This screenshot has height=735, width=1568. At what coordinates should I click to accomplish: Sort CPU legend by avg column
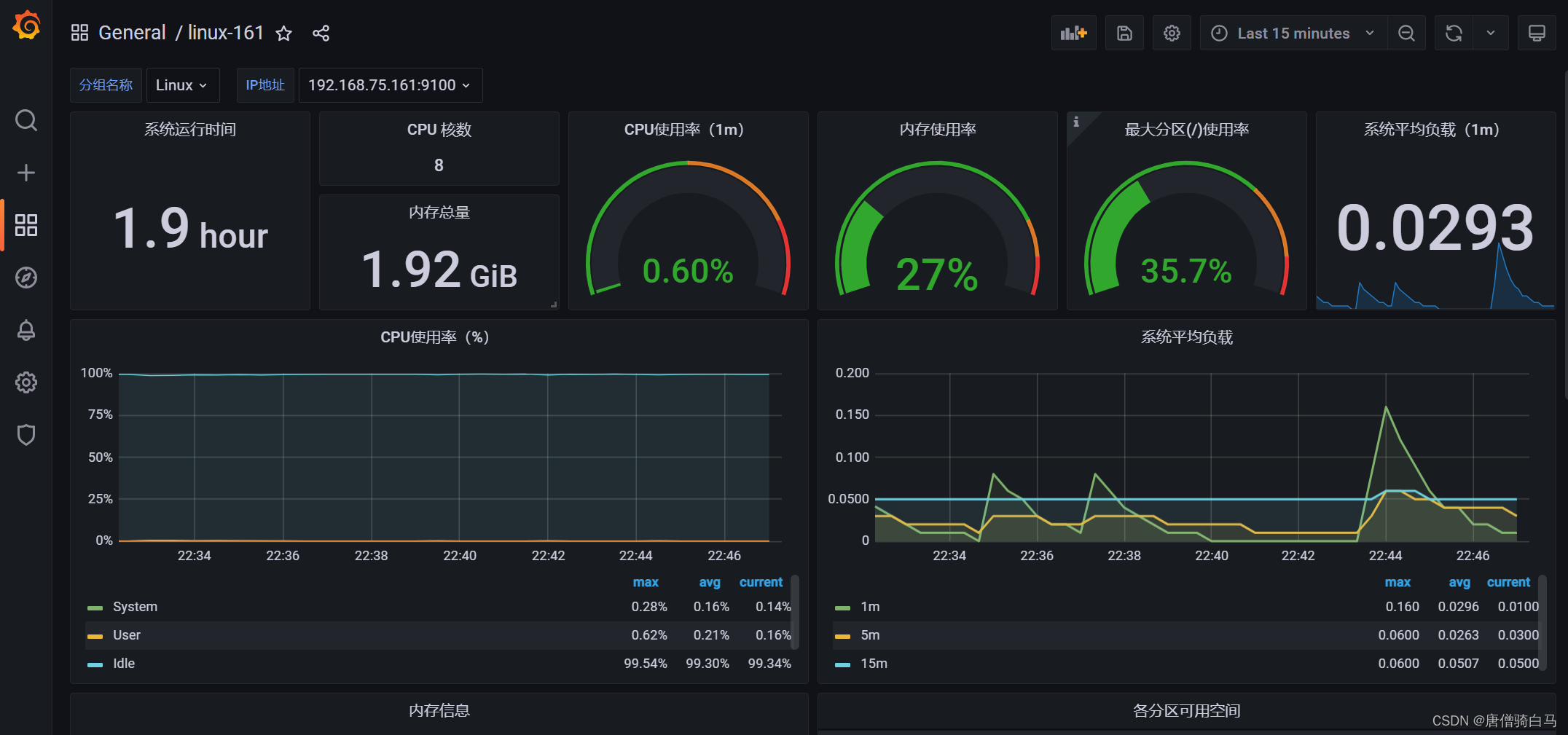coord(710,582)
